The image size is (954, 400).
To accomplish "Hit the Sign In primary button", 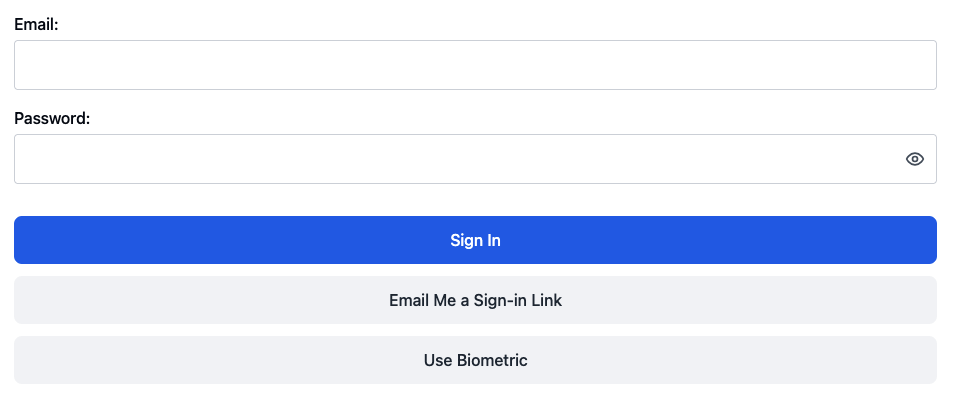I will (475, 240).
